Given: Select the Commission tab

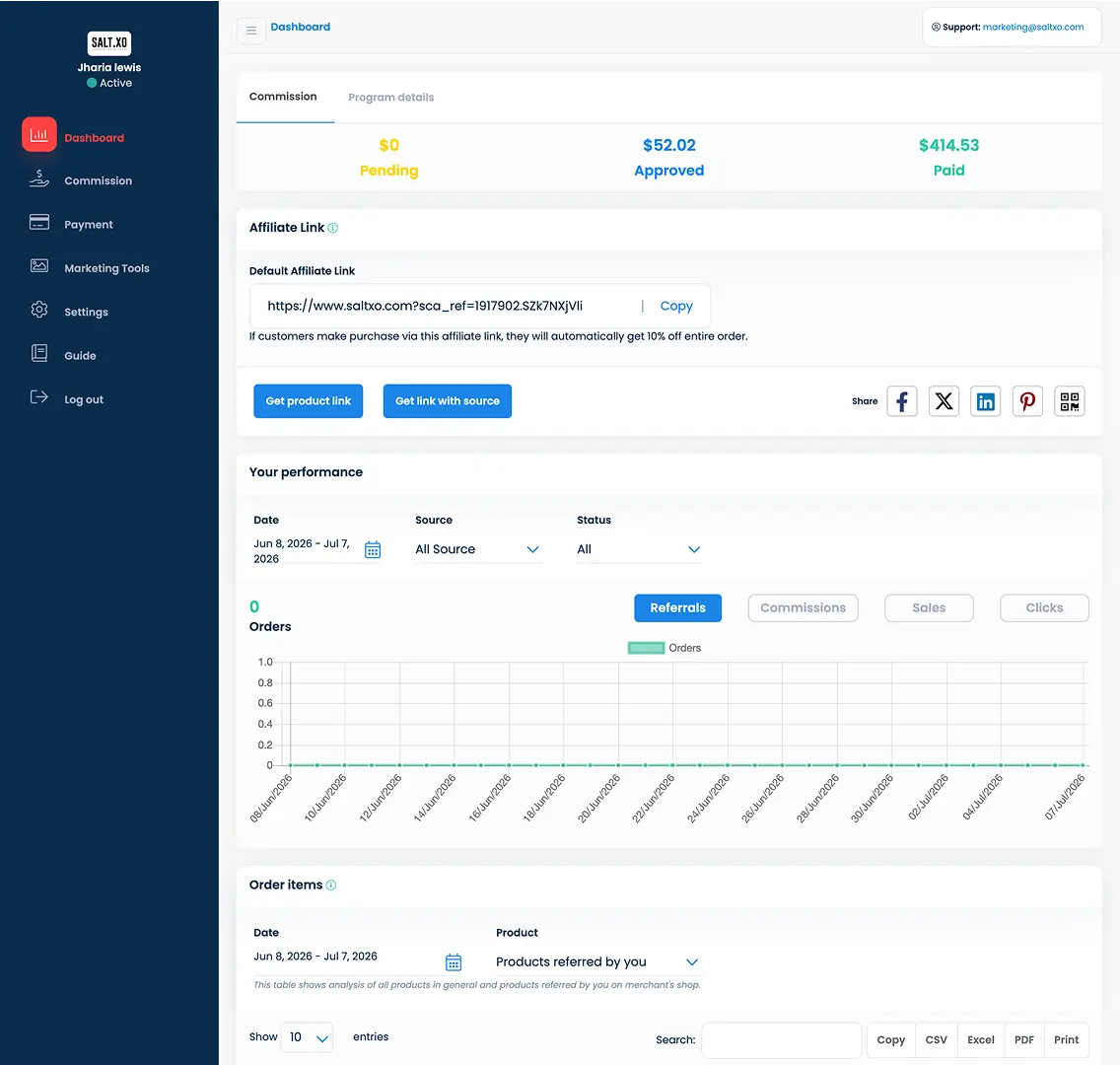Looking at the screenshot, I should pos(283,97).
